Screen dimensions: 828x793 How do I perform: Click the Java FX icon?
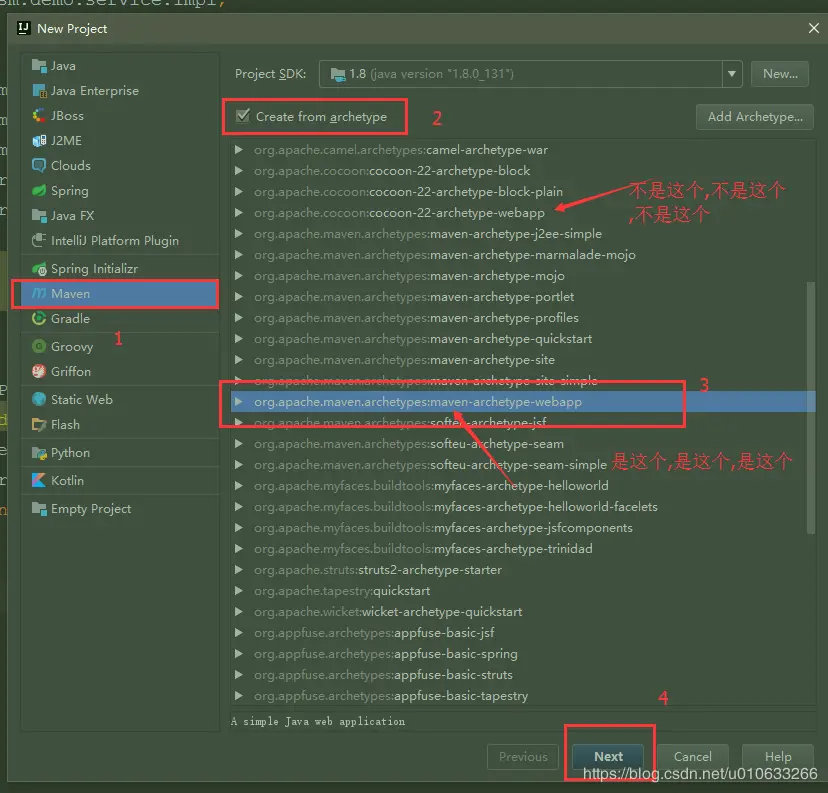39,215
